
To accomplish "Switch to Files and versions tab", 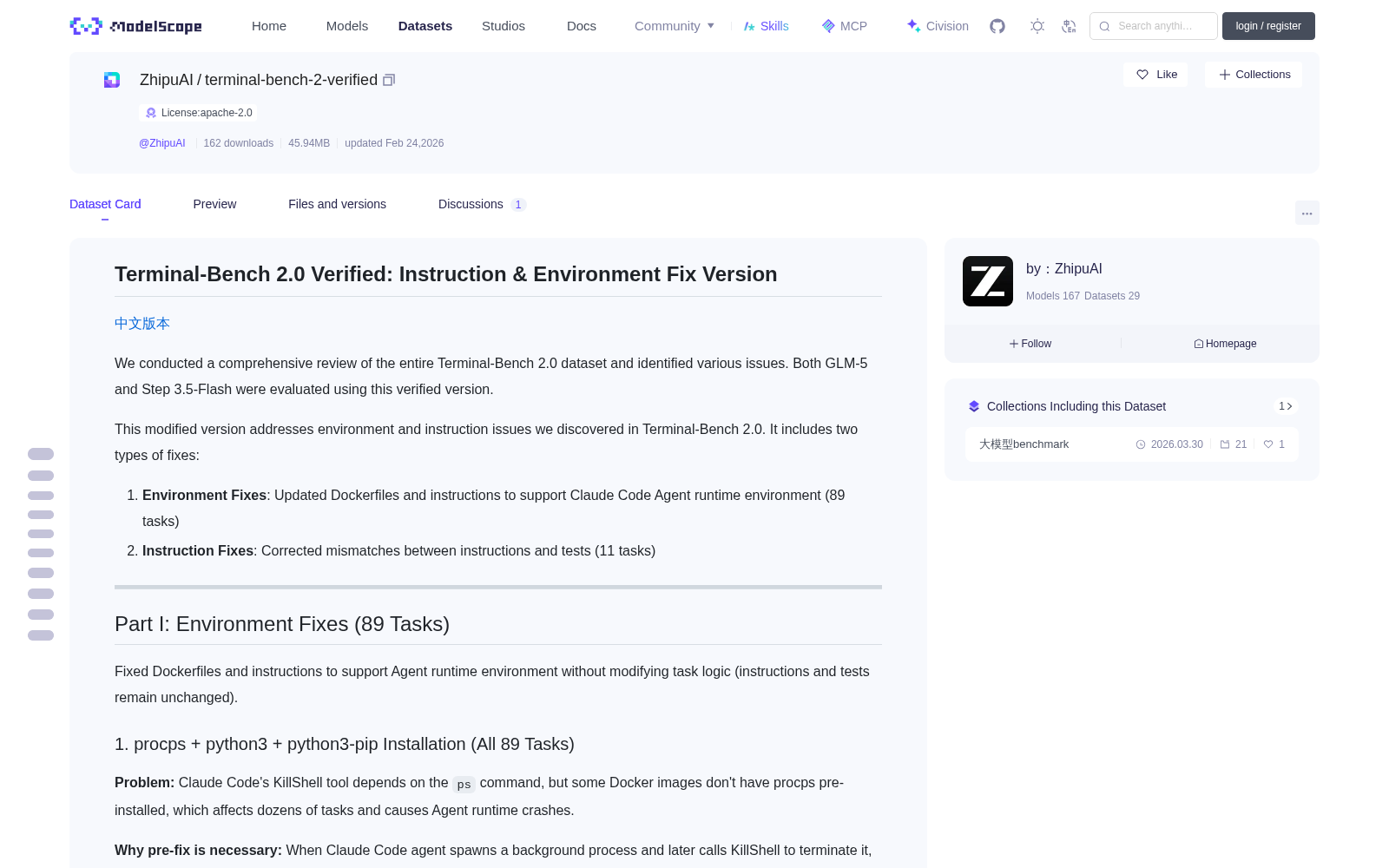I will coord(337,204).
